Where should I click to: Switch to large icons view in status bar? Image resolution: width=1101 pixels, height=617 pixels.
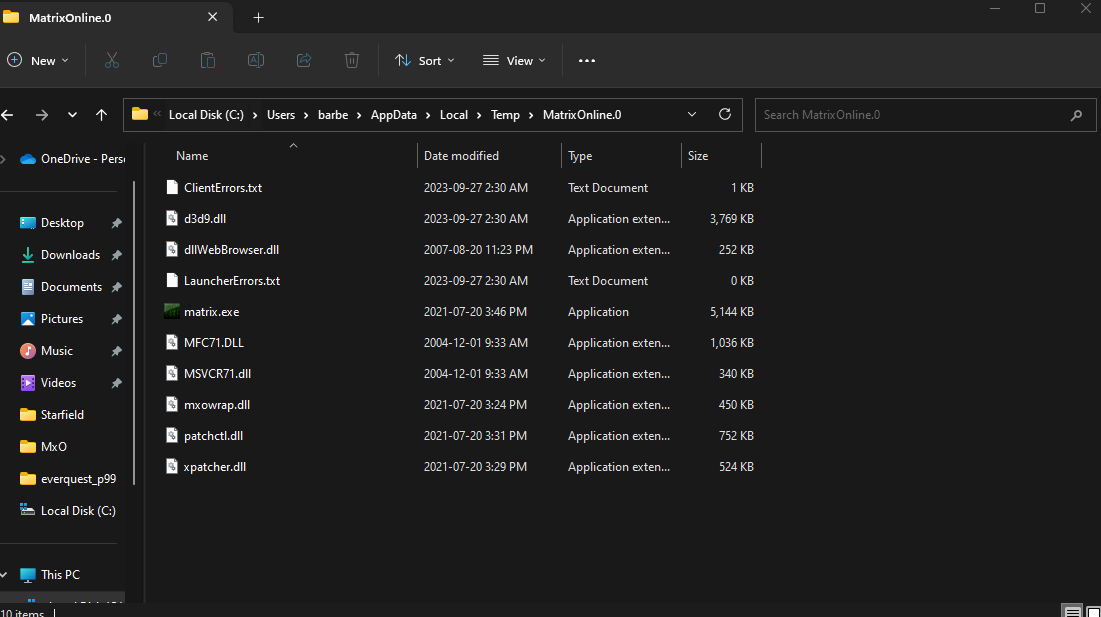pyautogui.click(x=1094, y=611)
